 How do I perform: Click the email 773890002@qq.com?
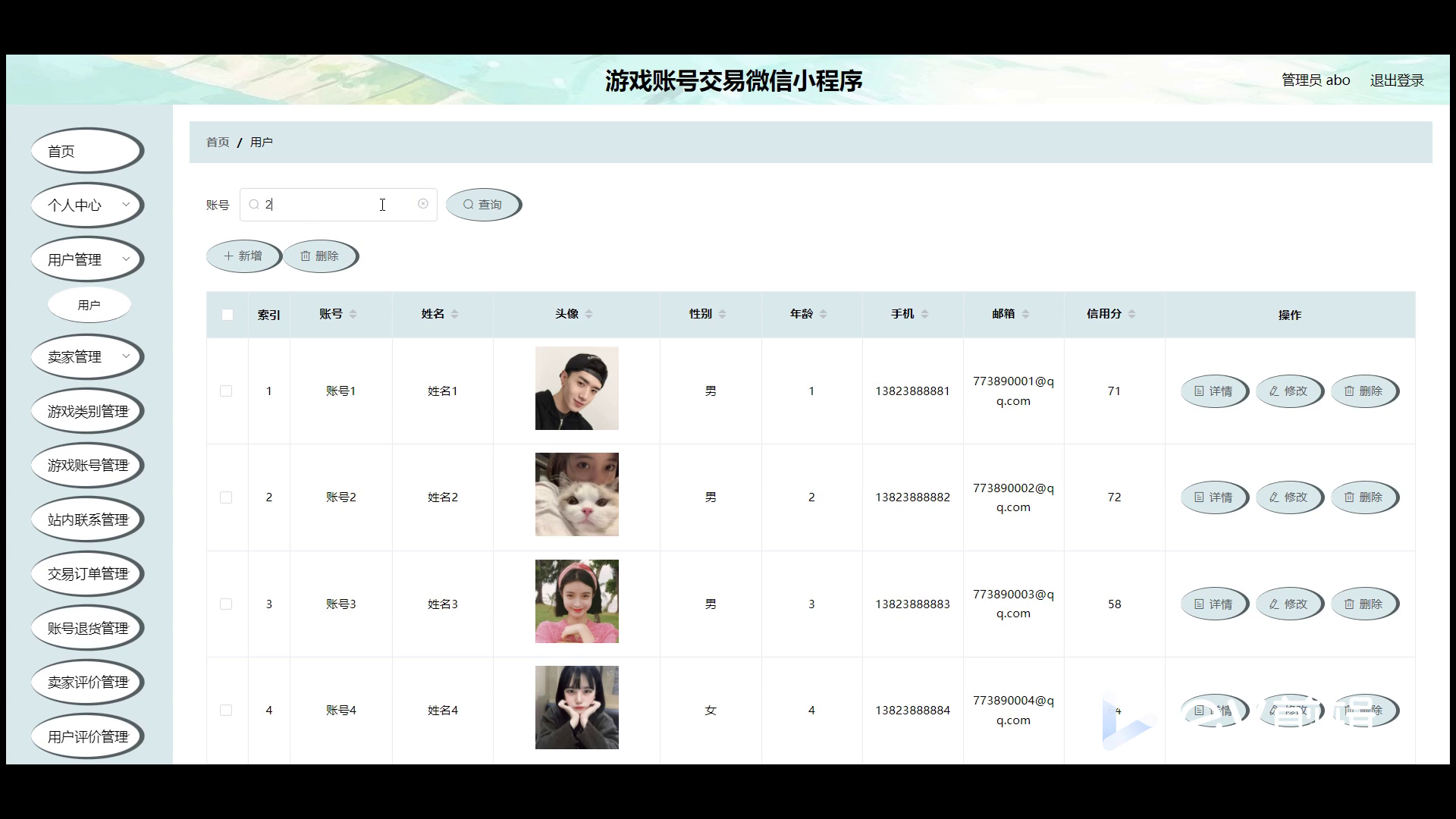[x=1013, y=497]
